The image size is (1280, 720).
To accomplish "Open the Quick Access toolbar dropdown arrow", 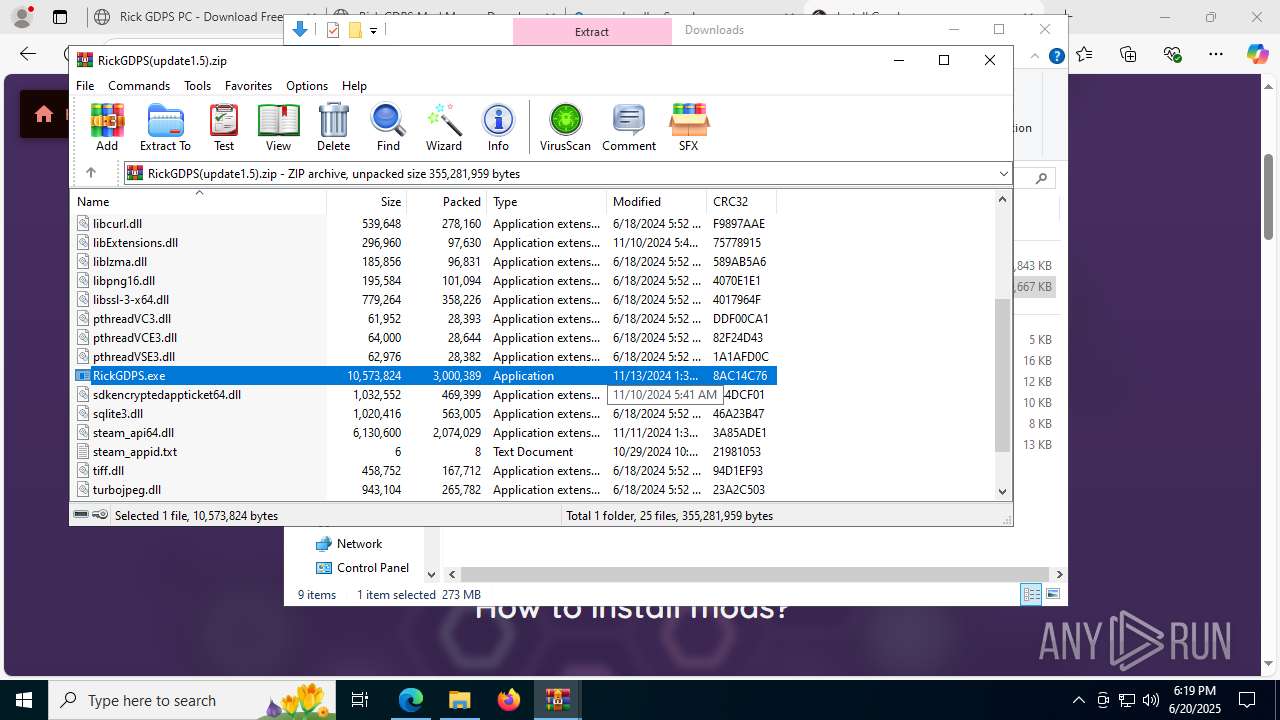I will tap(373, 31).
